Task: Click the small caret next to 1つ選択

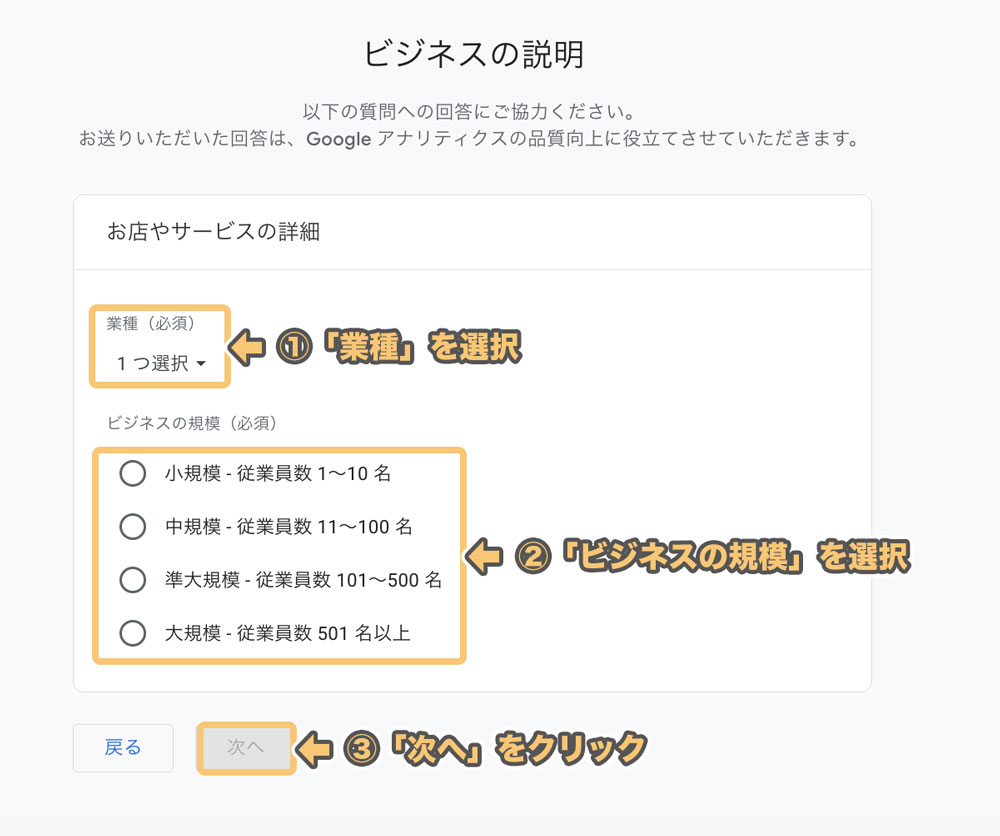Action: (201, 365)
